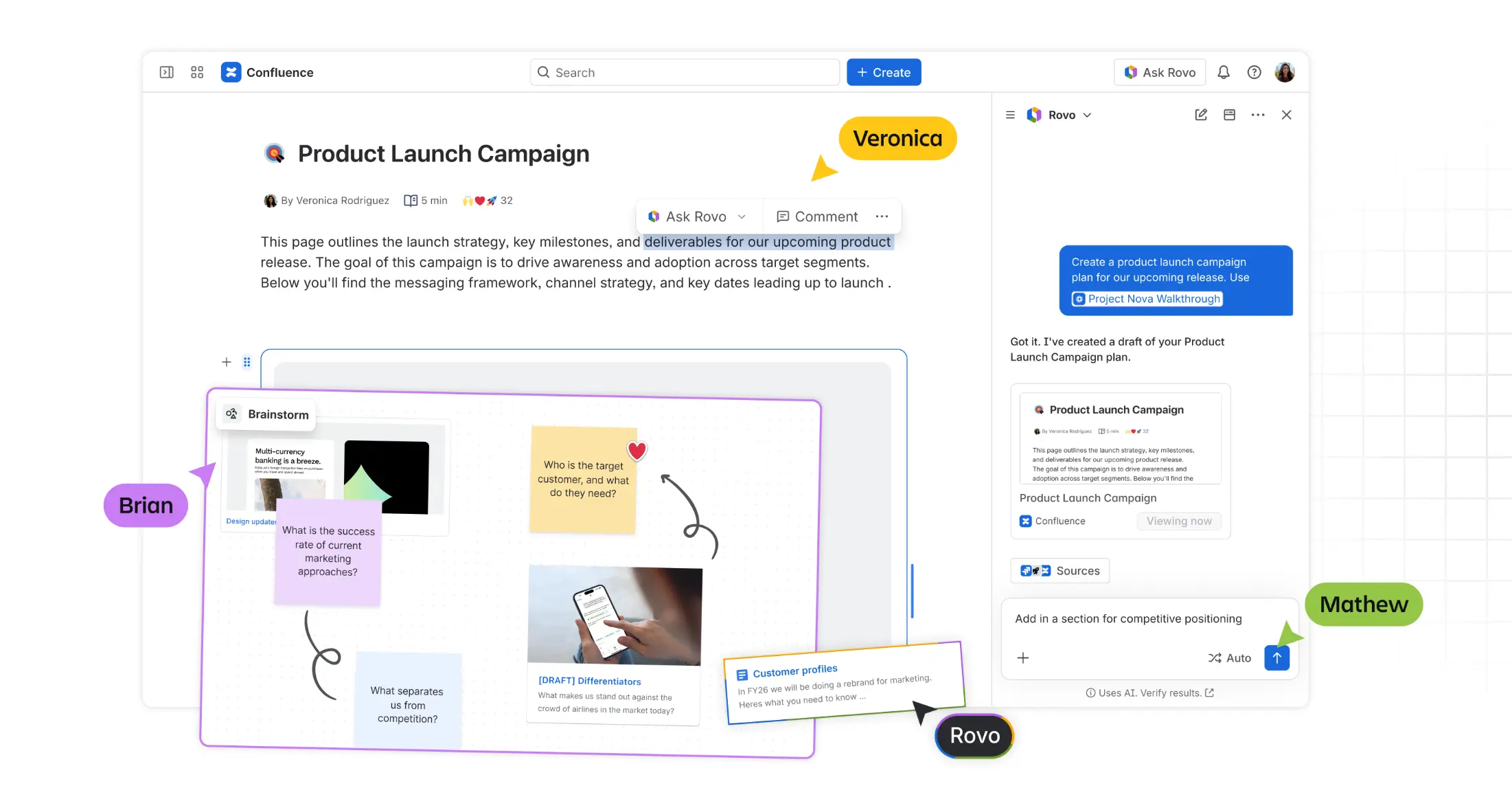Viewport: 1512px width, 799px height.
Task: Open the Sources button
Action: [1059, 570]
